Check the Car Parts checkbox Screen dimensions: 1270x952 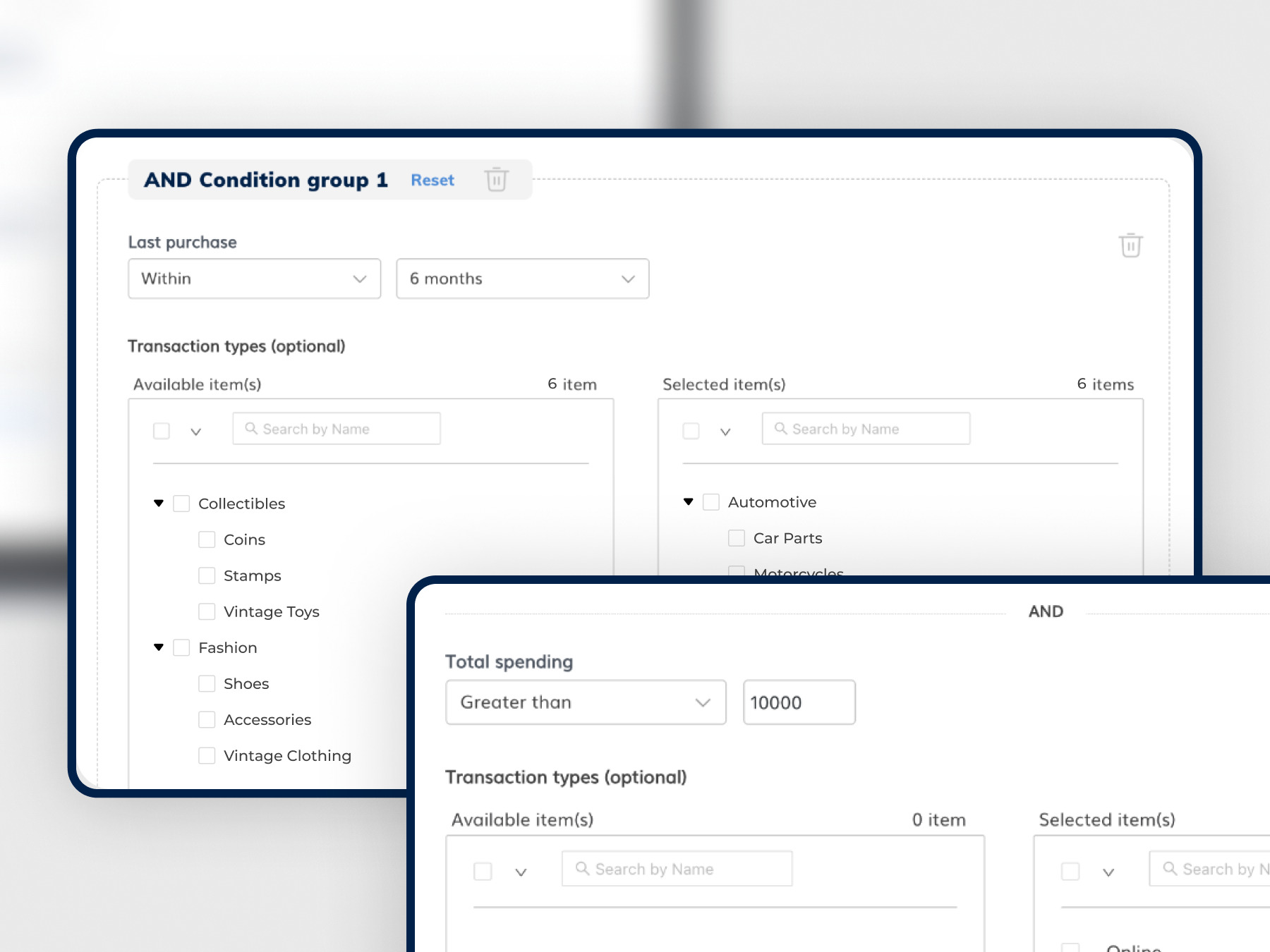[737, 538]
